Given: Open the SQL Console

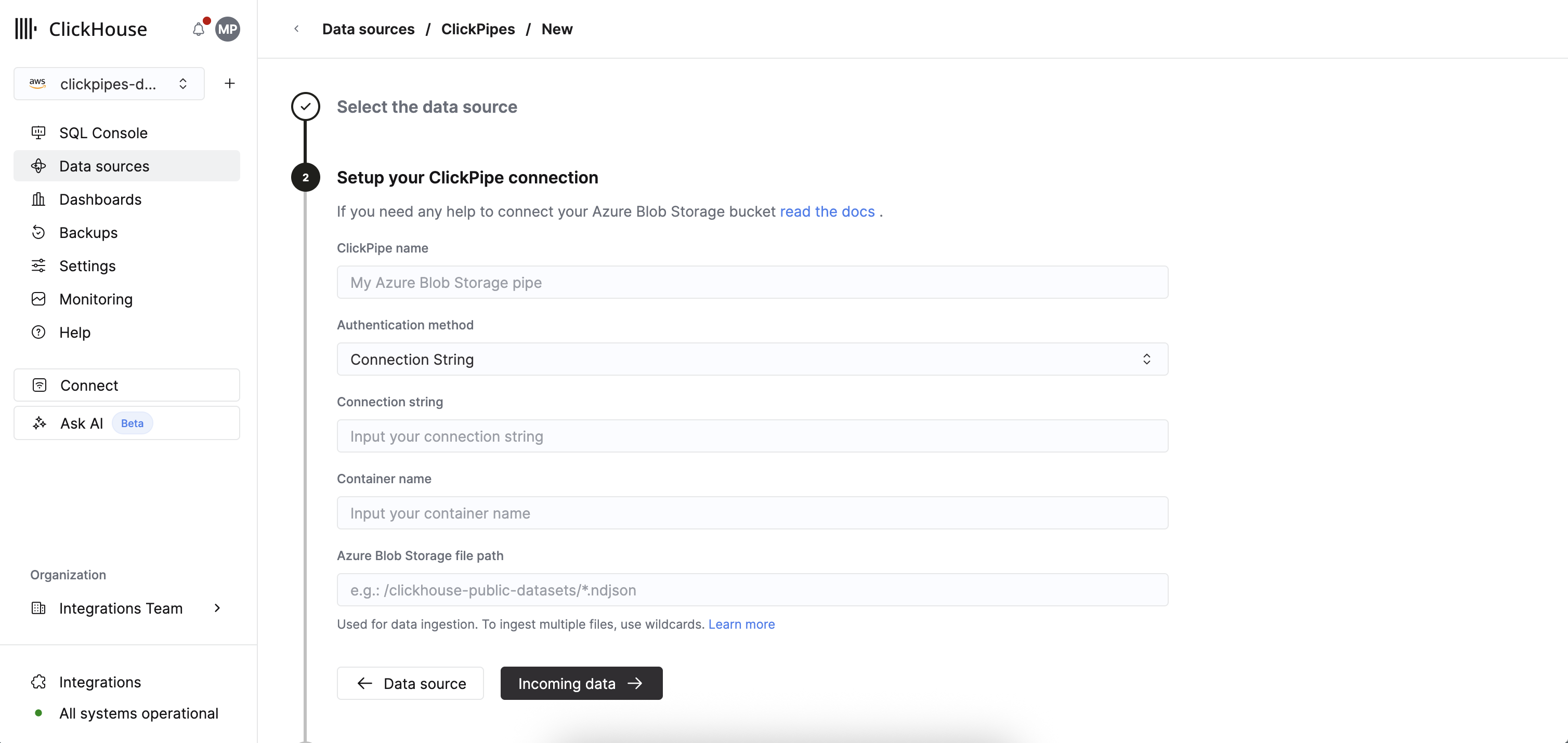Looking at the screenshot, I should [x=103, y=132].
